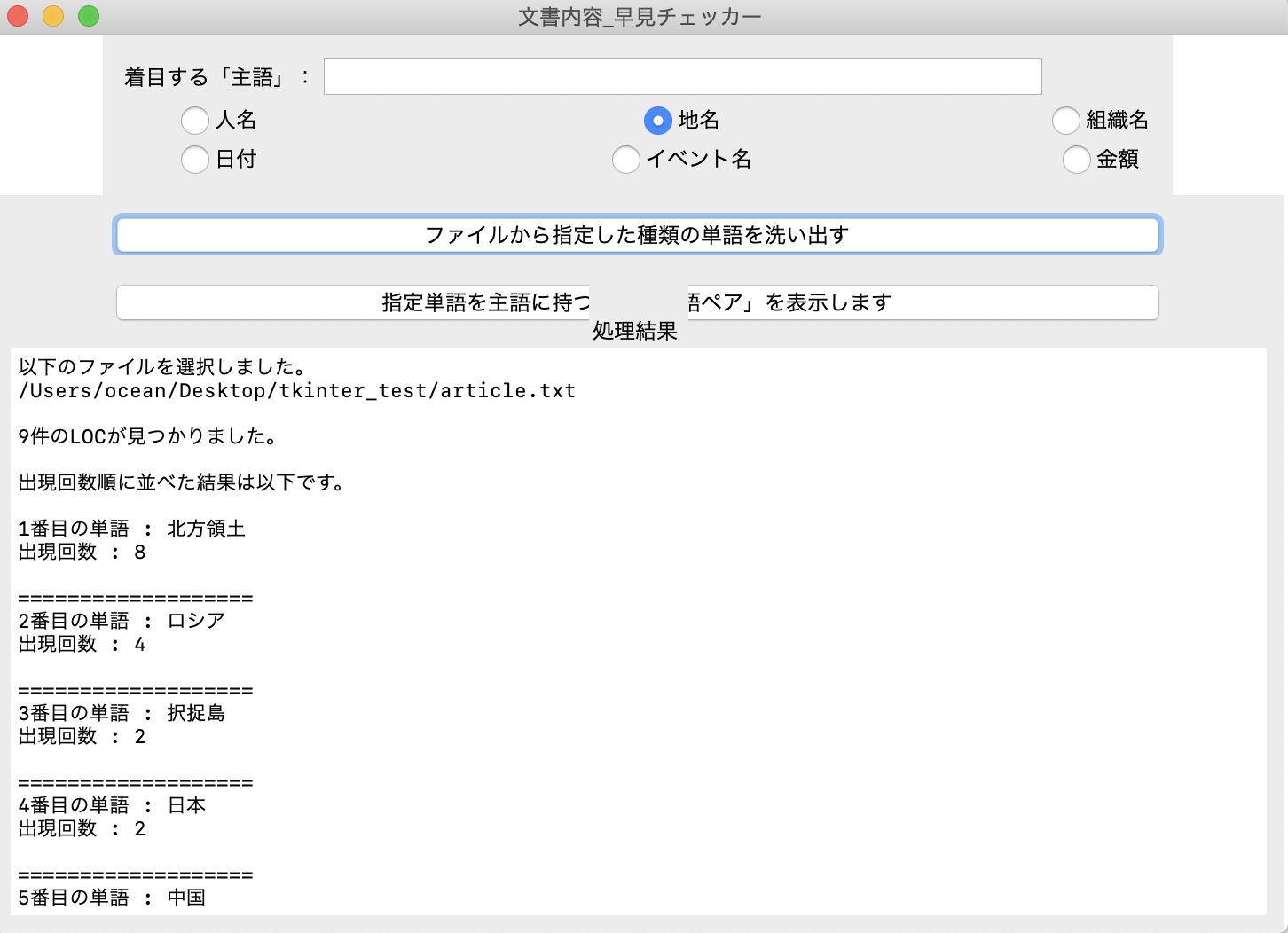
Task: Select the 組織名 radio button
Action: [1066, 121]
